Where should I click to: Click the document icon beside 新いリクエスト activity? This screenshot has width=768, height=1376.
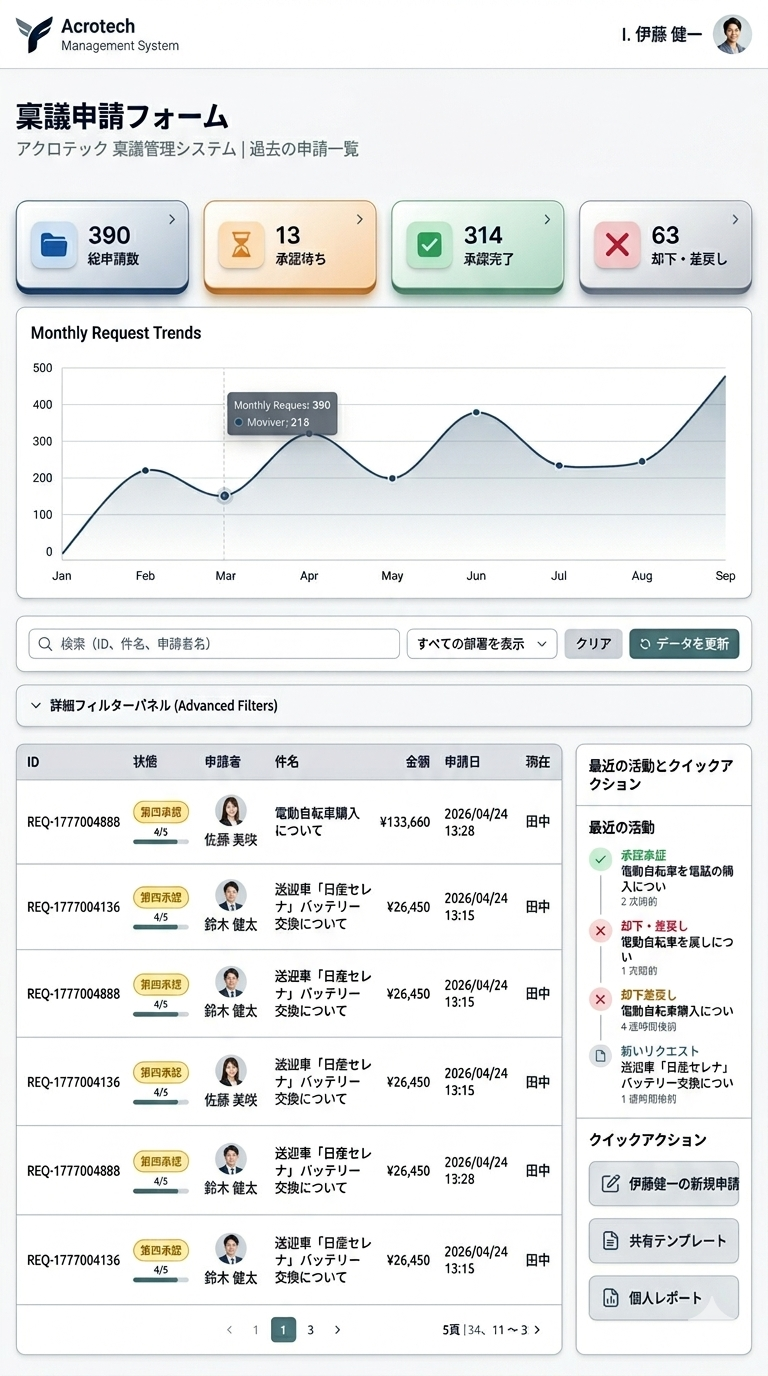coord(600,1055)
